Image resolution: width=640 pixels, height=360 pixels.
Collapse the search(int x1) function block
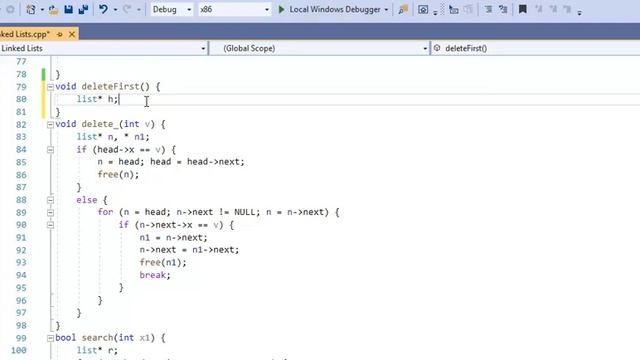(x=50, y=338)
